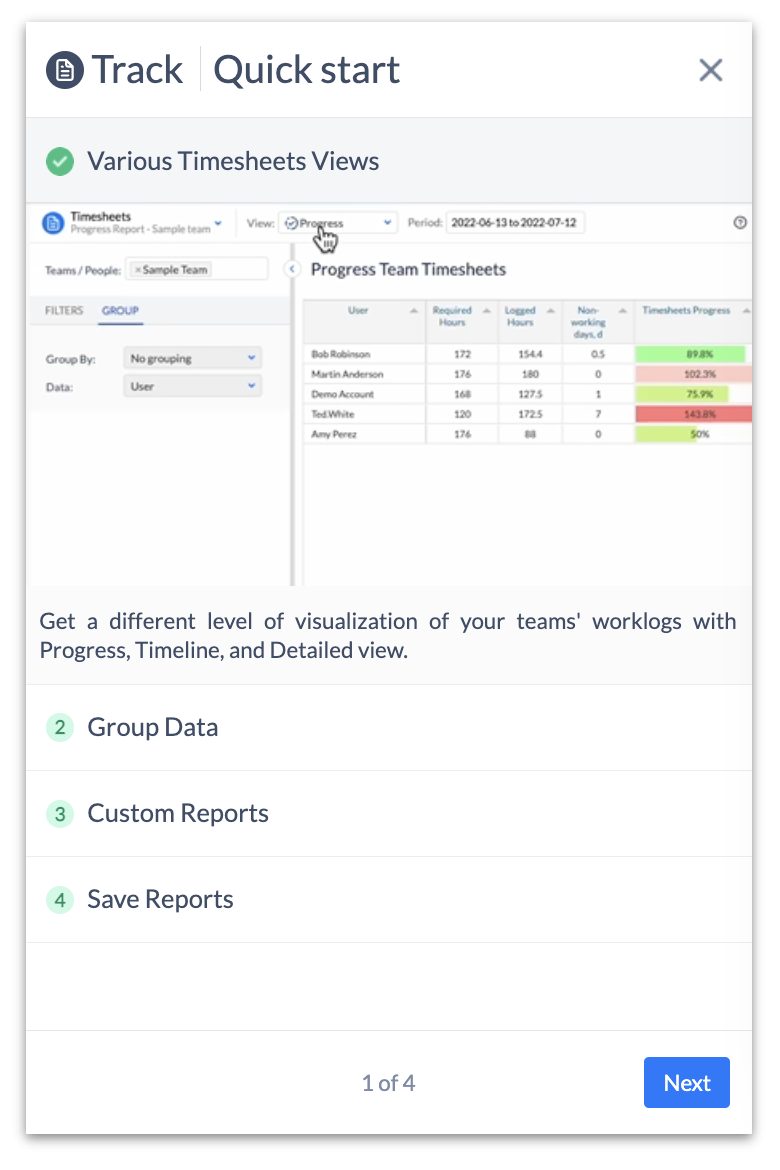Click the Track document icon in header
Viewport: 780px width, 1170px height.
click(65, 70)
